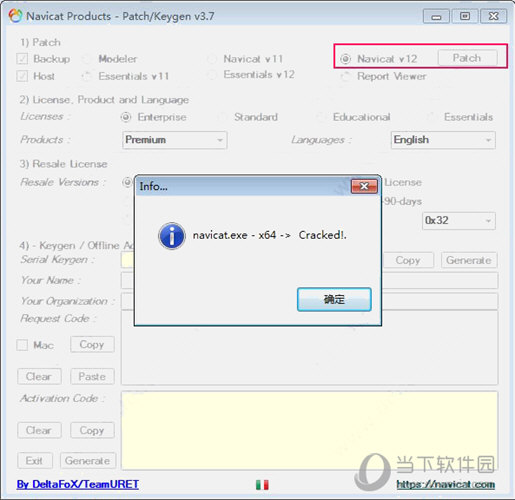Toggle the Backup checkbox

[22, 59]
